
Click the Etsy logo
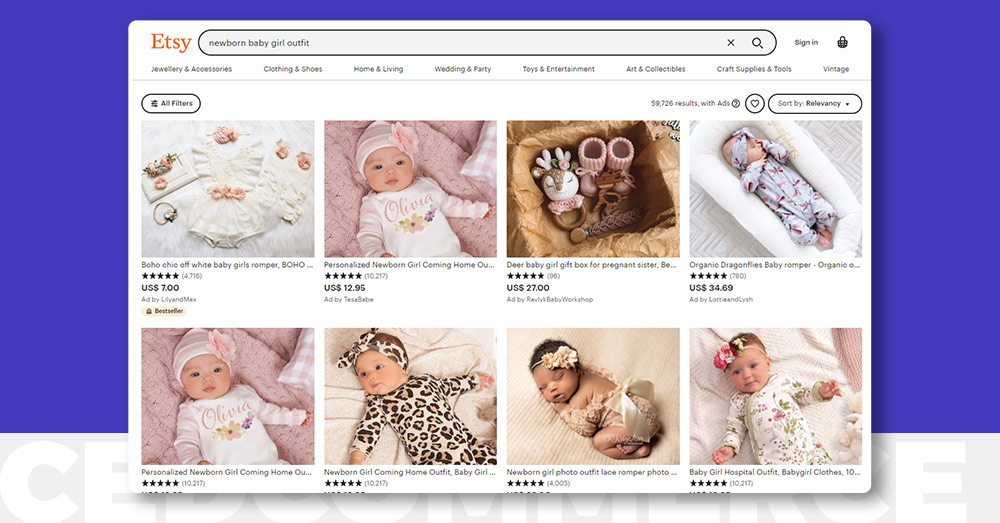[x=171, y=43]
